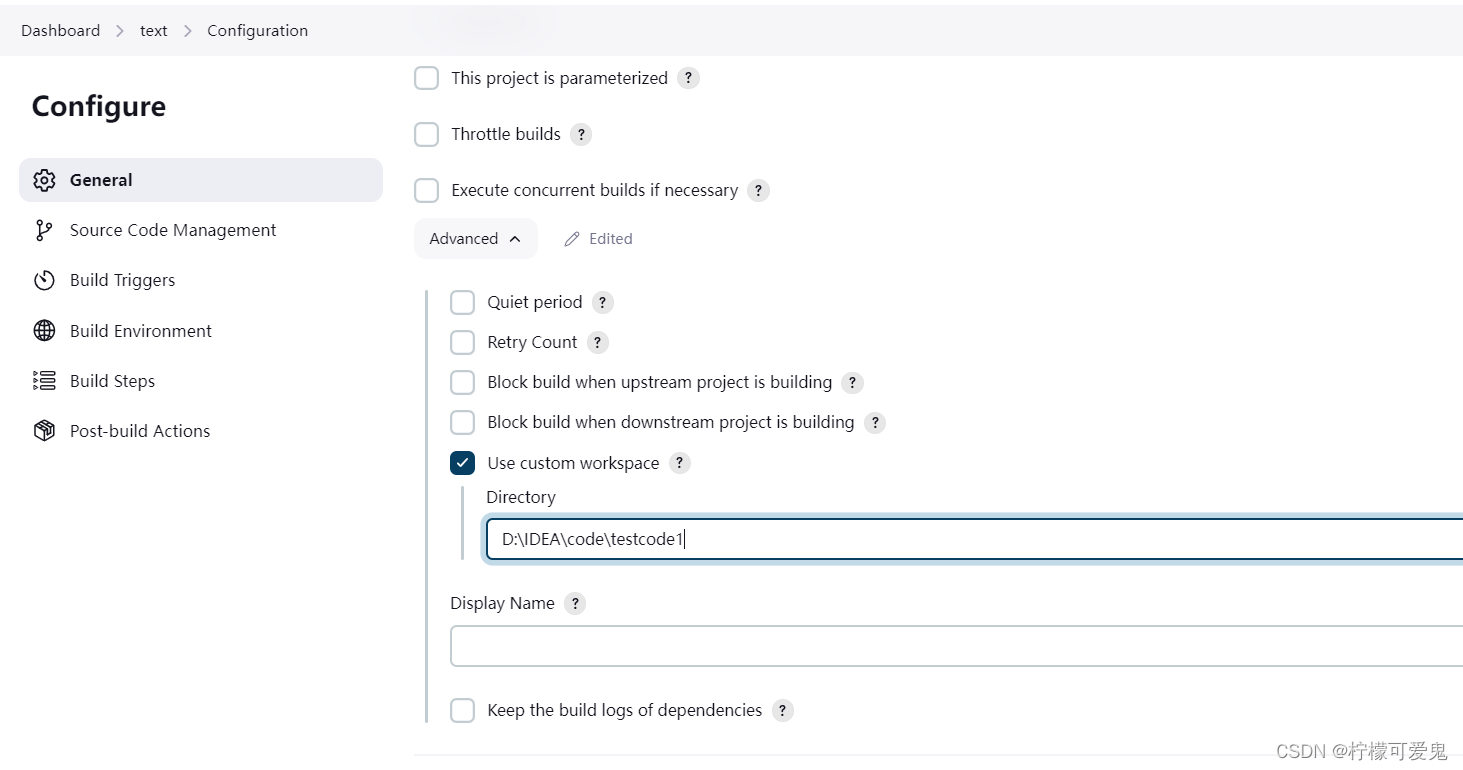Tick the Retry Count checkbox
Image resolution: width=1463 pixels, height=770 pixels.
[x=462, y=342]
